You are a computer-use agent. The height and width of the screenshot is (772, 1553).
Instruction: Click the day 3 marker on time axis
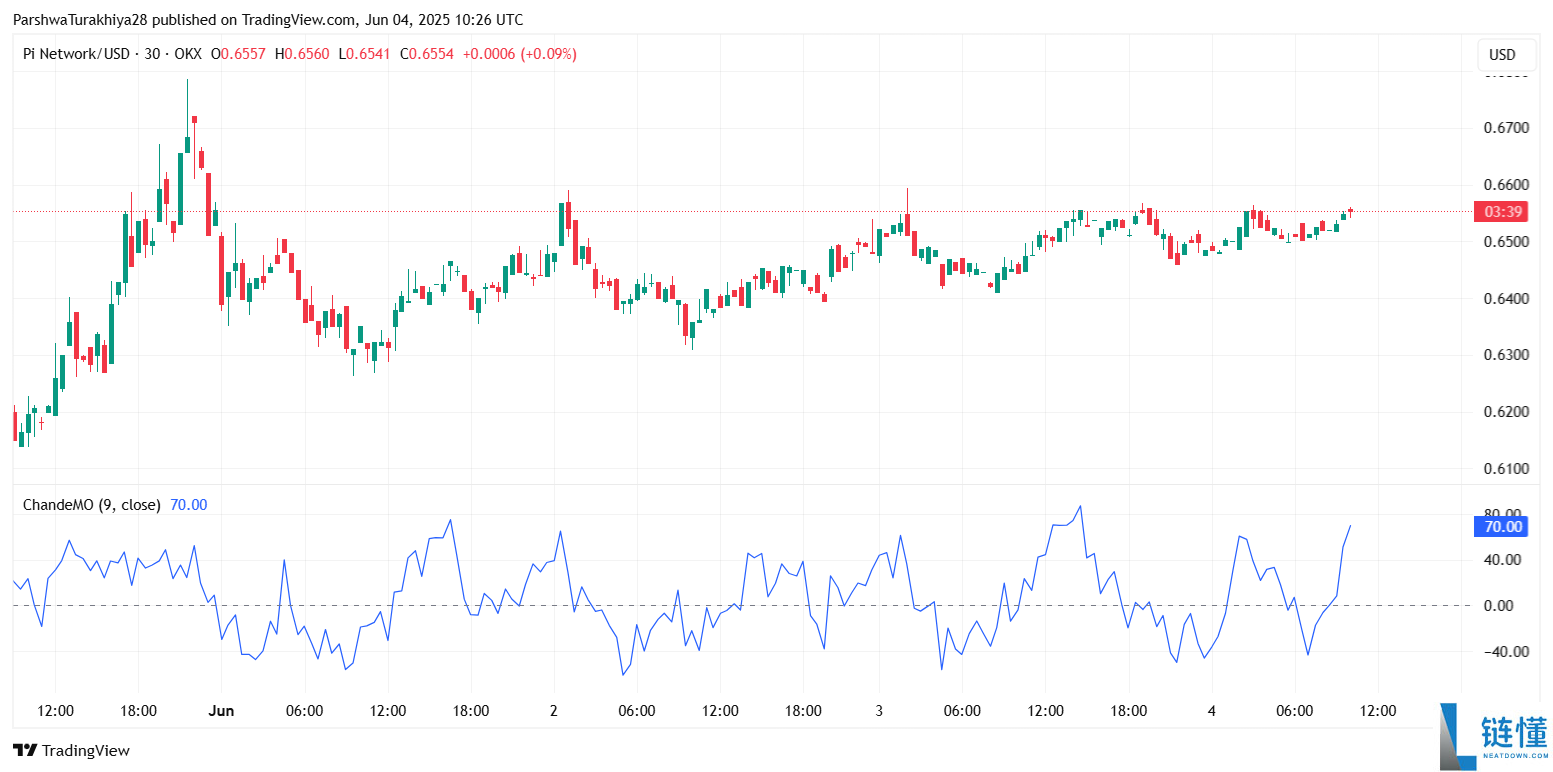pyautogui.click(x=879, y=711)
